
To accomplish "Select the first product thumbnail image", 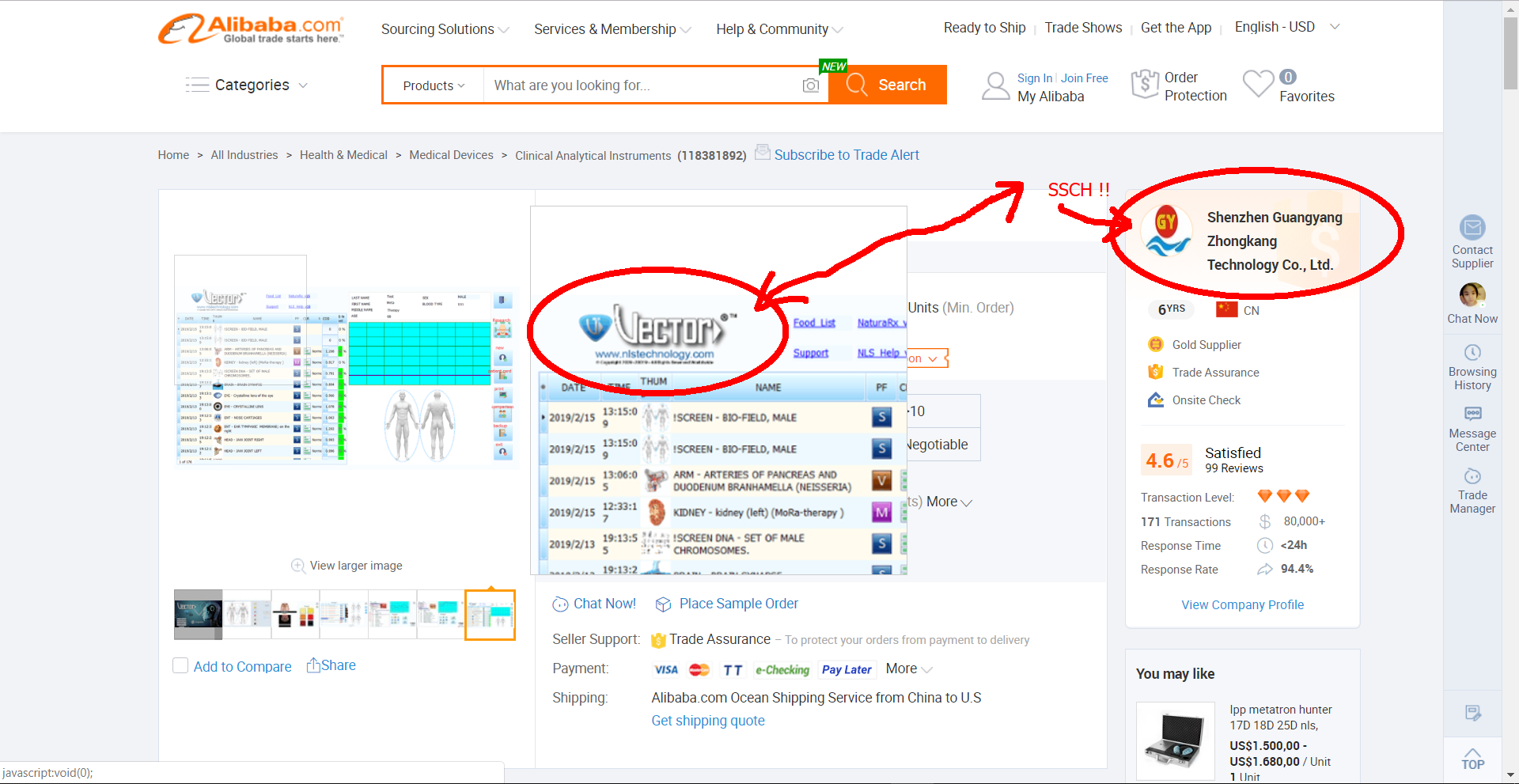I will (198, 614).
